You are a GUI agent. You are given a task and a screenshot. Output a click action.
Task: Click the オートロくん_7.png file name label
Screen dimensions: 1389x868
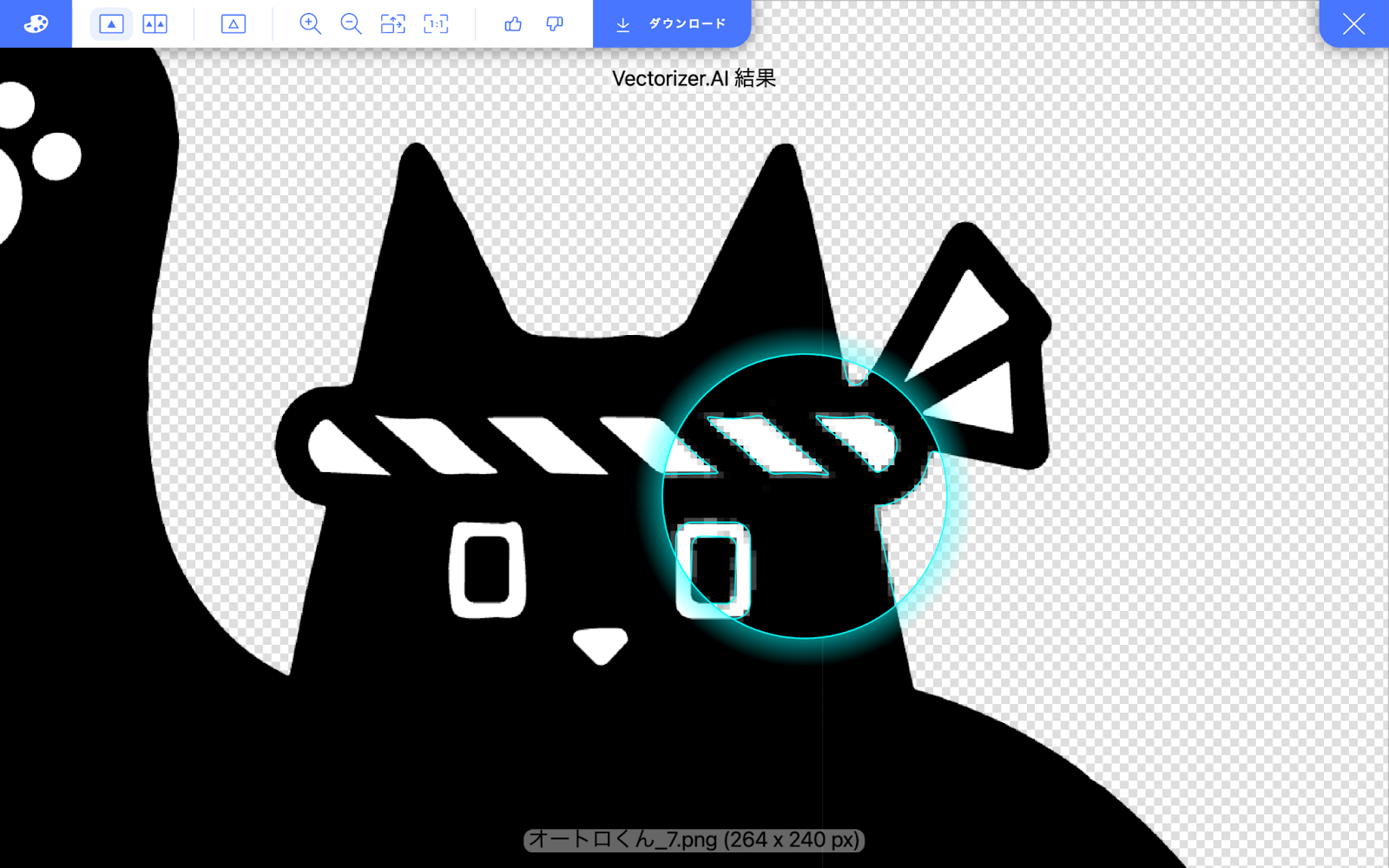(x=694, y=839)
